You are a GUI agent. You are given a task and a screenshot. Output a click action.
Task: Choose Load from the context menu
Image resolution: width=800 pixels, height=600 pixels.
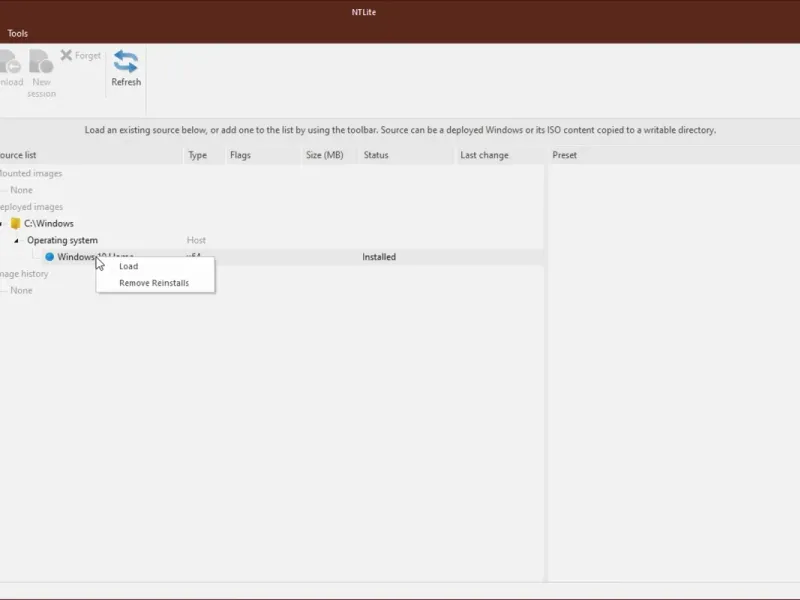click(156, 266)
